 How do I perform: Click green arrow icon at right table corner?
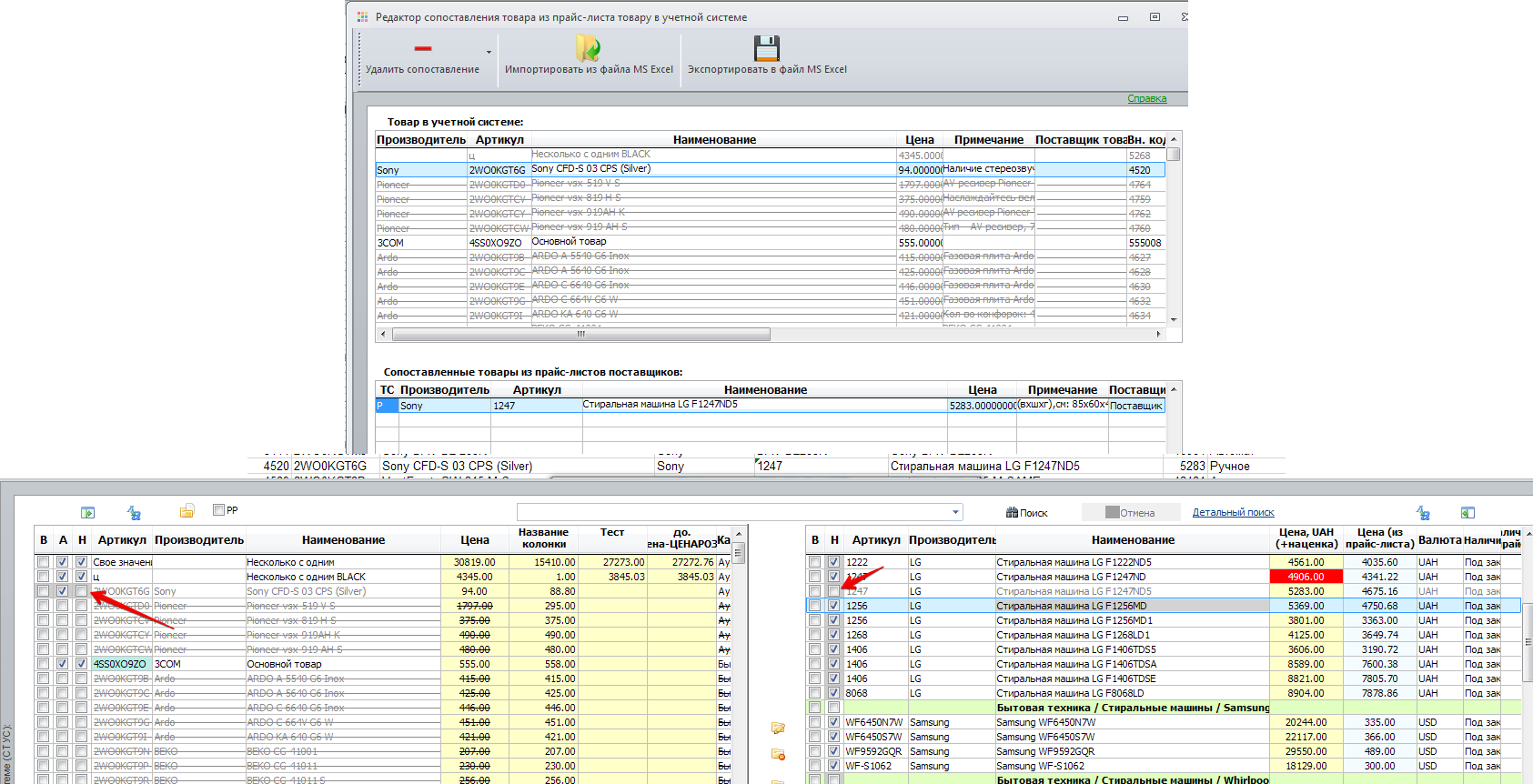(x=1467, y=513)
